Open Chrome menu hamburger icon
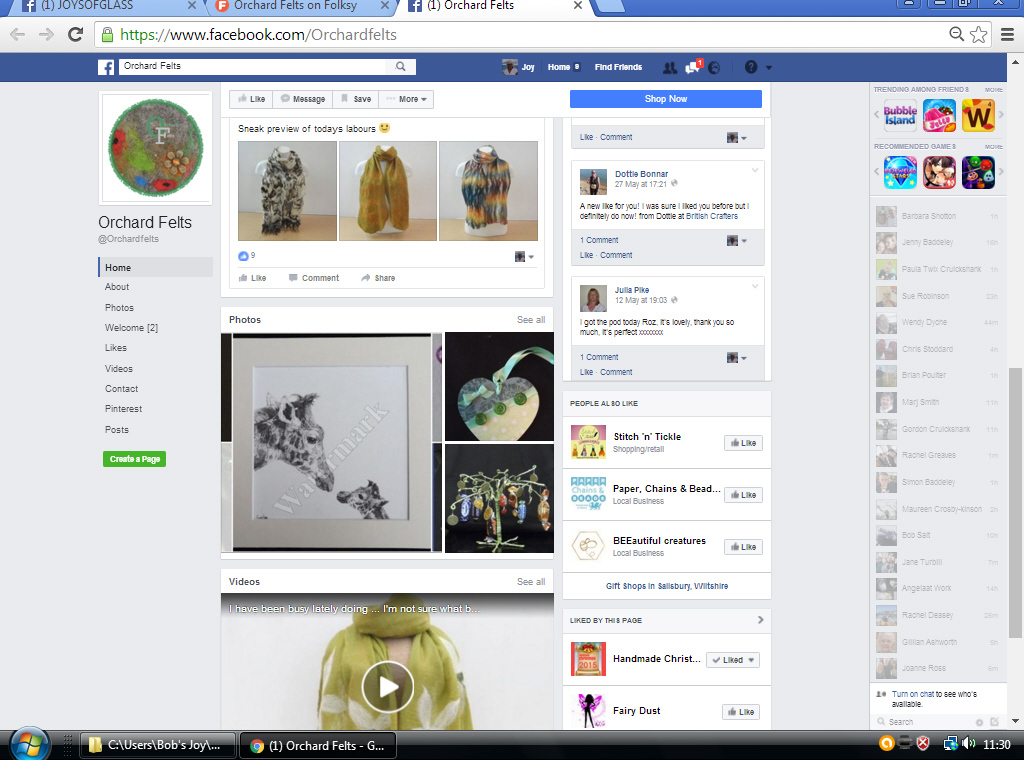Image resolution: width=1033 pixels, height=767 pixels. [1007, 34]
